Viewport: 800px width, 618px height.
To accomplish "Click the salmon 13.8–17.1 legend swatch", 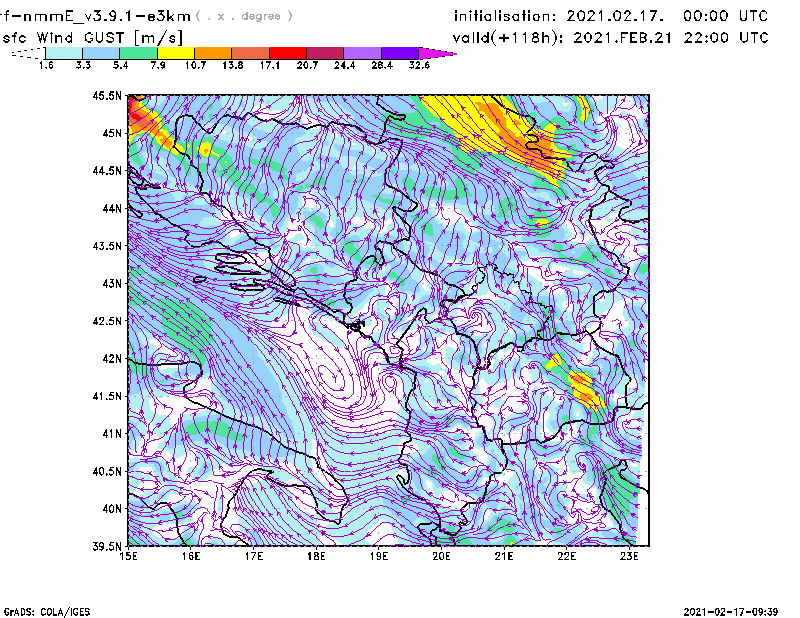I will coord(251,53).
